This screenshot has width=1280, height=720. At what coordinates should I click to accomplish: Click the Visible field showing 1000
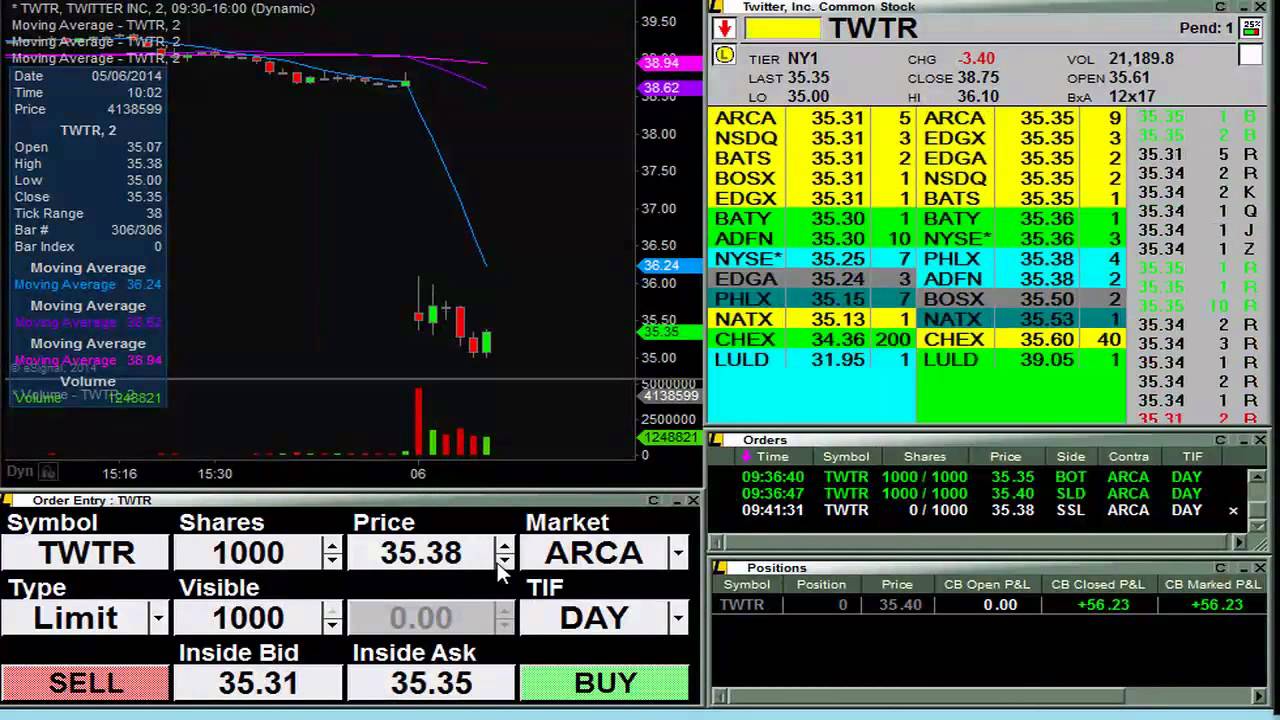coord(248,618)
